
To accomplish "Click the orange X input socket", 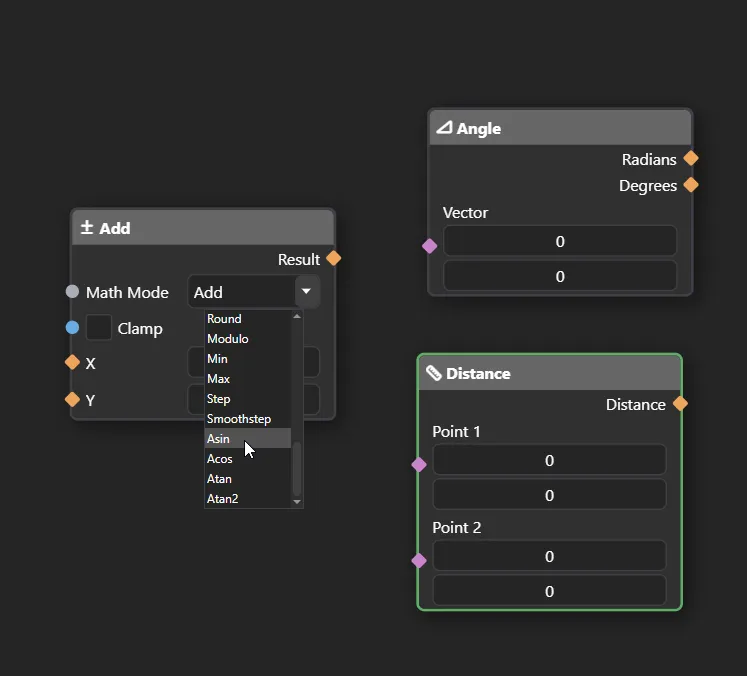I will [72, 362].
